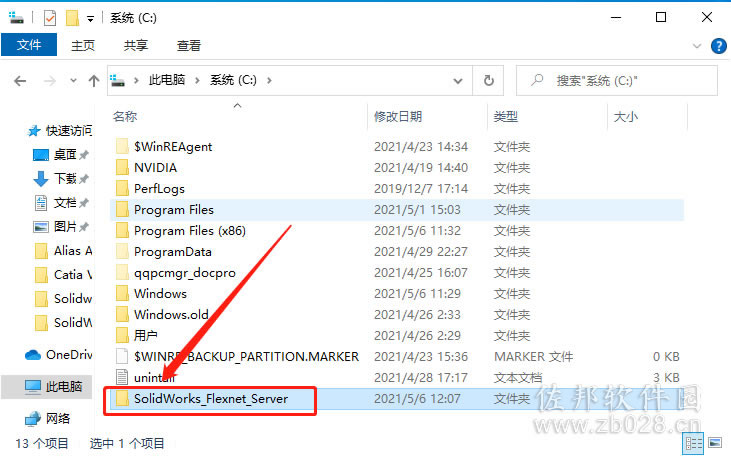Click the 2021/5/6 11:29 date cell

(x=417, y=293)
